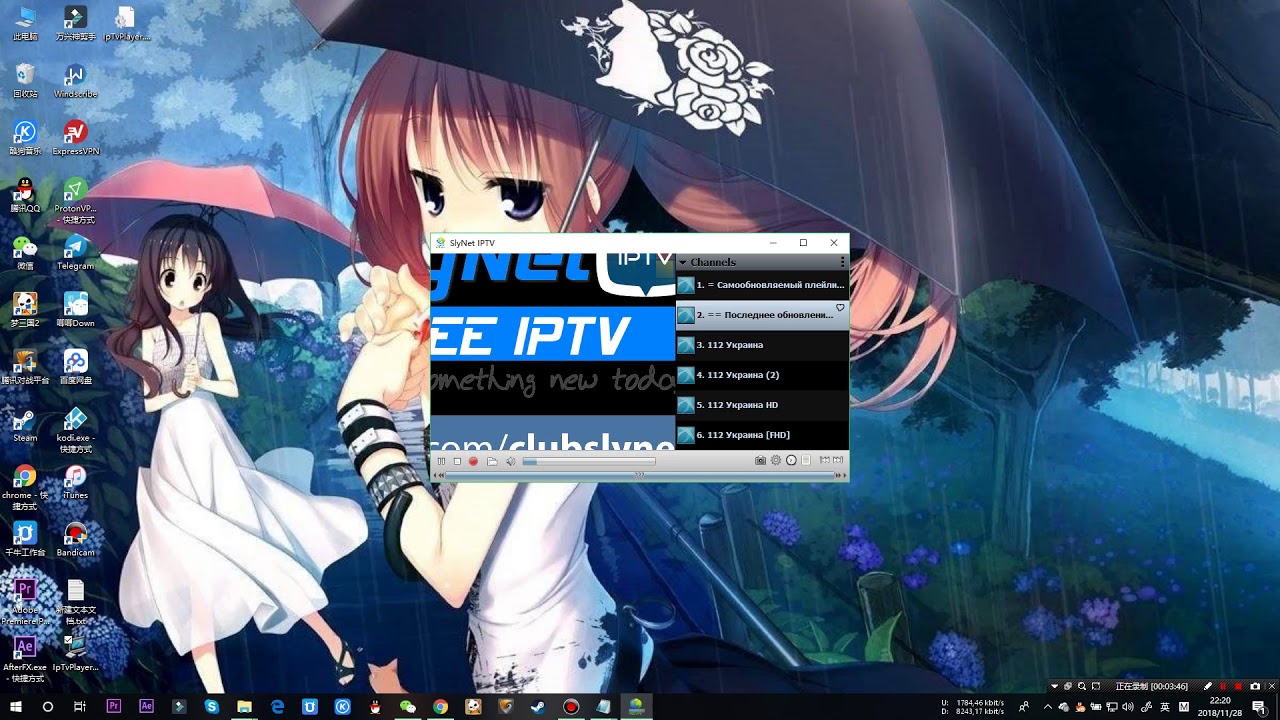
Task: Stop playback with the square button
Action: (457, 461)
